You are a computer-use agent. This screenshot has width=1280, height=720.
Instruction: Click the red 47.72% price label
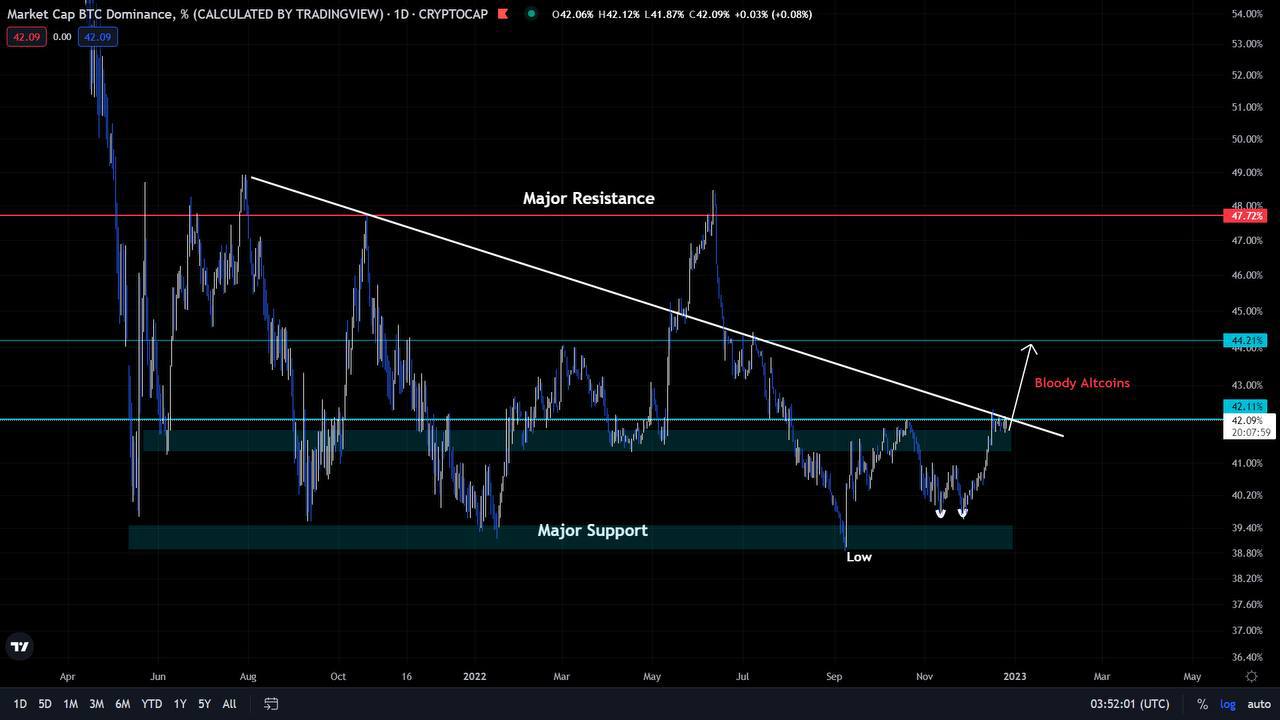[x=1245, y=216]
